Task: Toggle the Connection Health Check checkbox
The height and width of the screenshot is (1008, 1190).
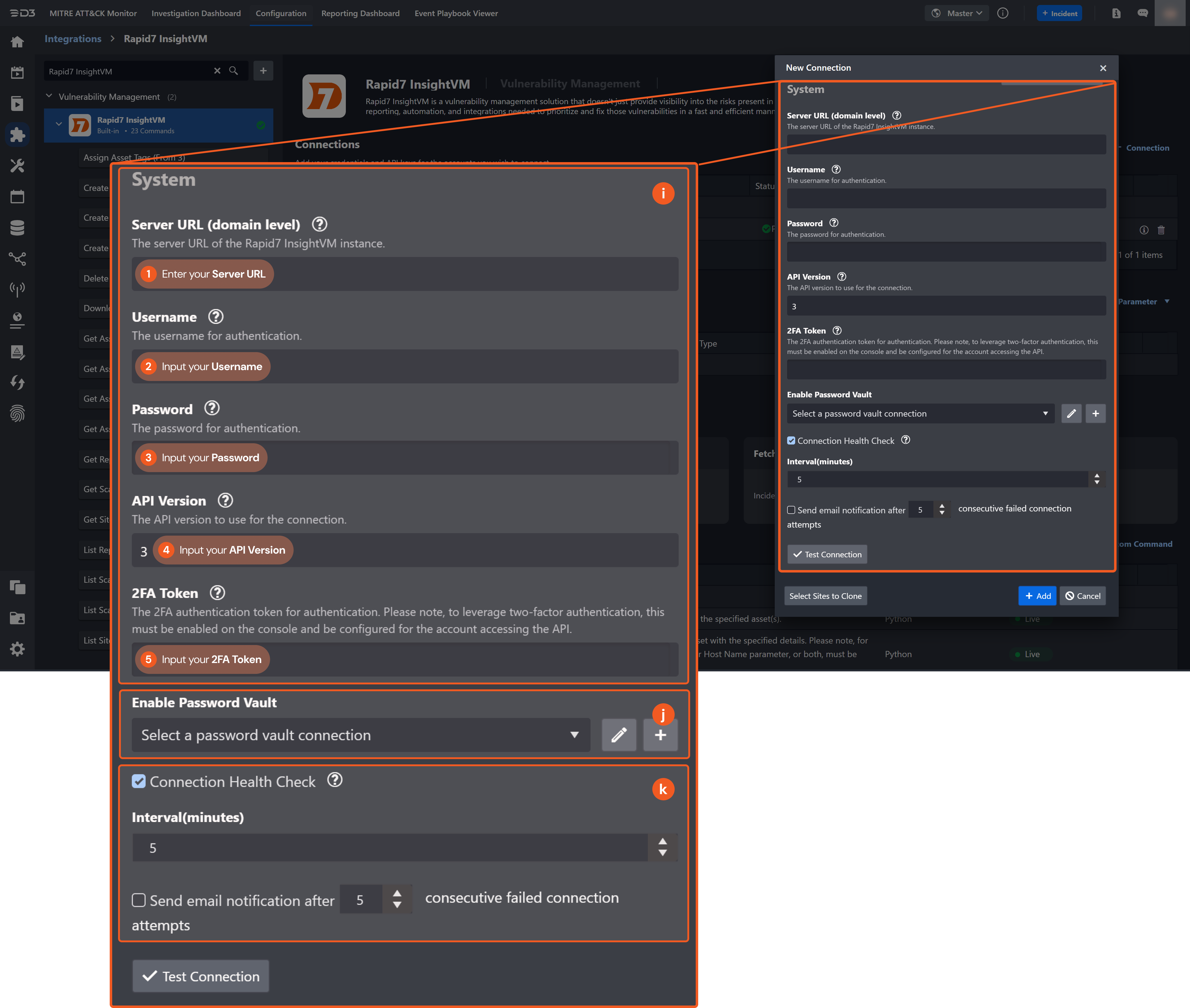Action: [791, 440]
